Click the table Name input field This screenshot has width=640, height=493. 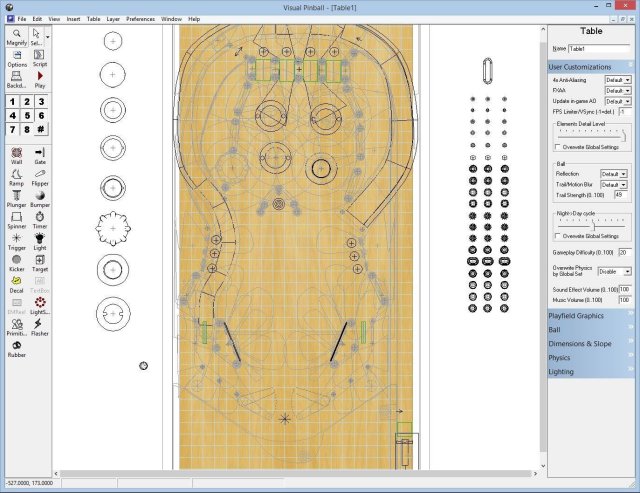click(x=600, y=49)
